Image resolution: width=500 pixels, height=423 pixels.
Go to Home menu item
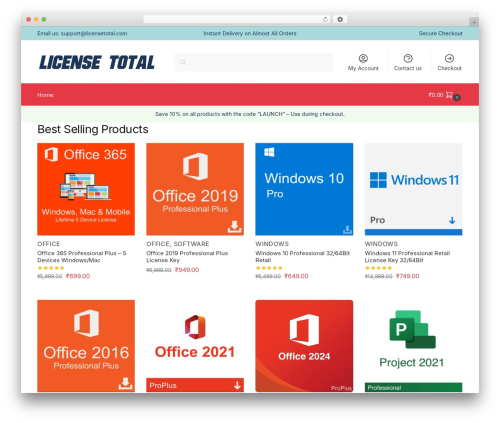45,95
